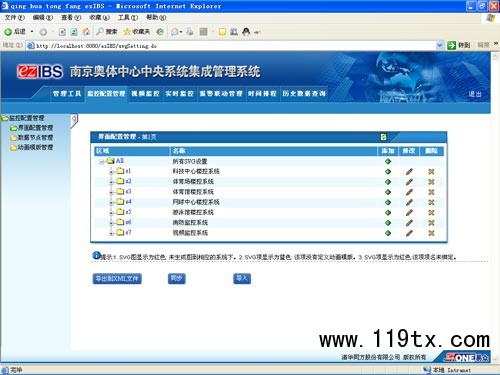Click the 转到 Go button
The width and height of the screenshot is (500, 375).
click(459, 45)
